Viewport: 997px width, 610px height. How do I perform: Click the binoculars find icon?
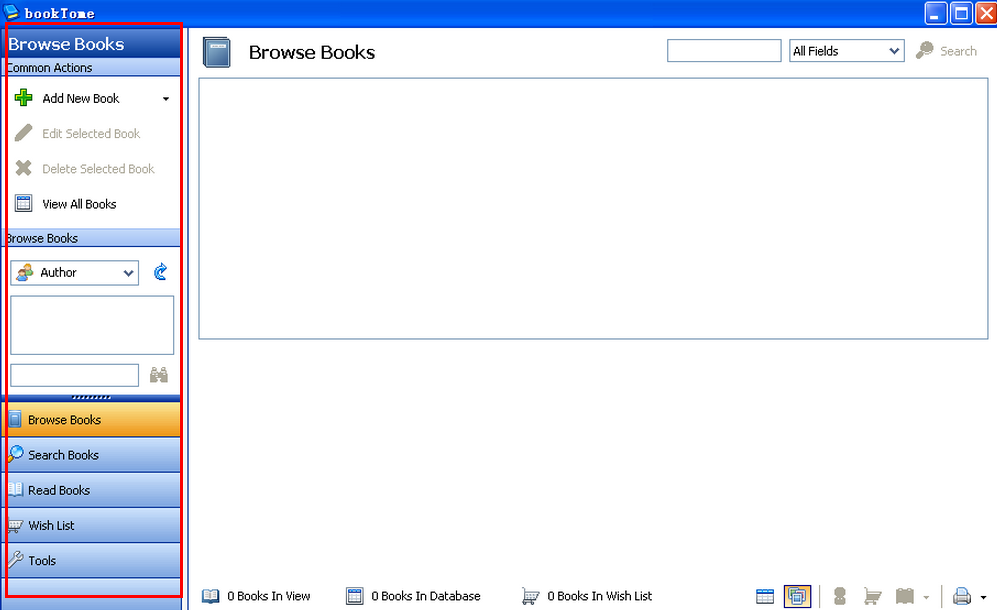[x=158, y=375]
